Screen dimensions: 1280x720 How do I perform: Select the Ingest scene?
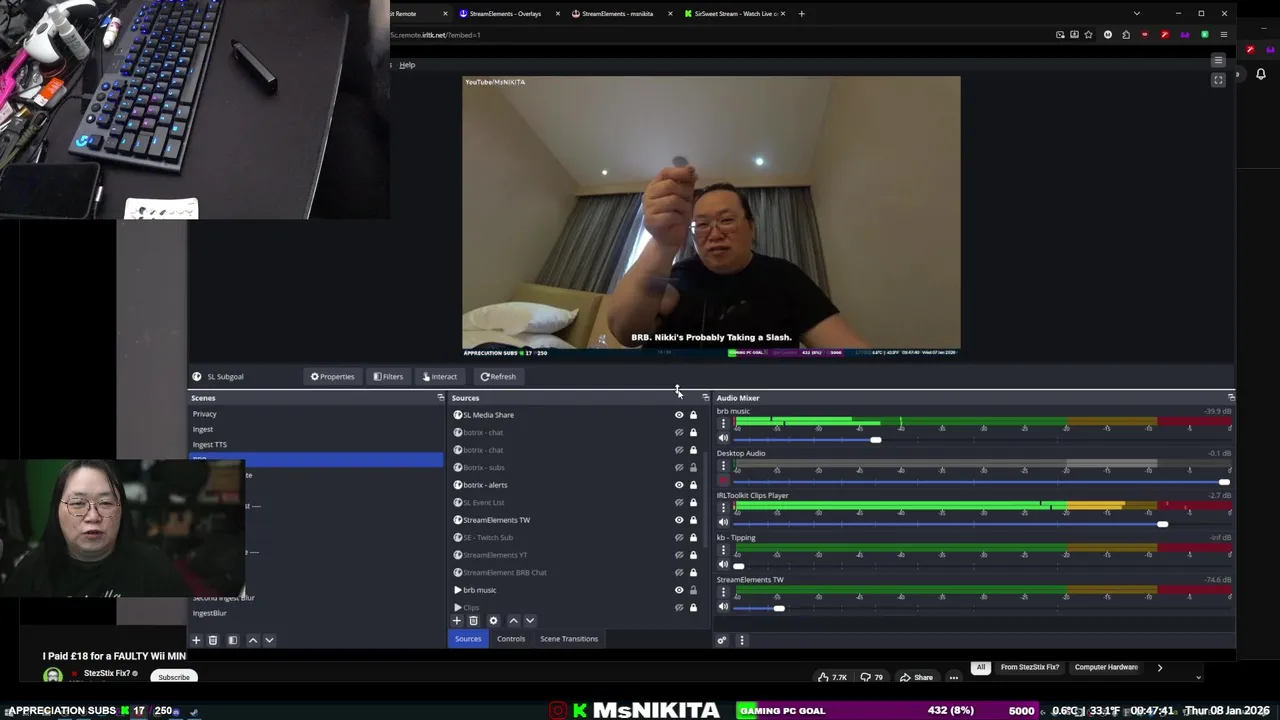[316, 429]
